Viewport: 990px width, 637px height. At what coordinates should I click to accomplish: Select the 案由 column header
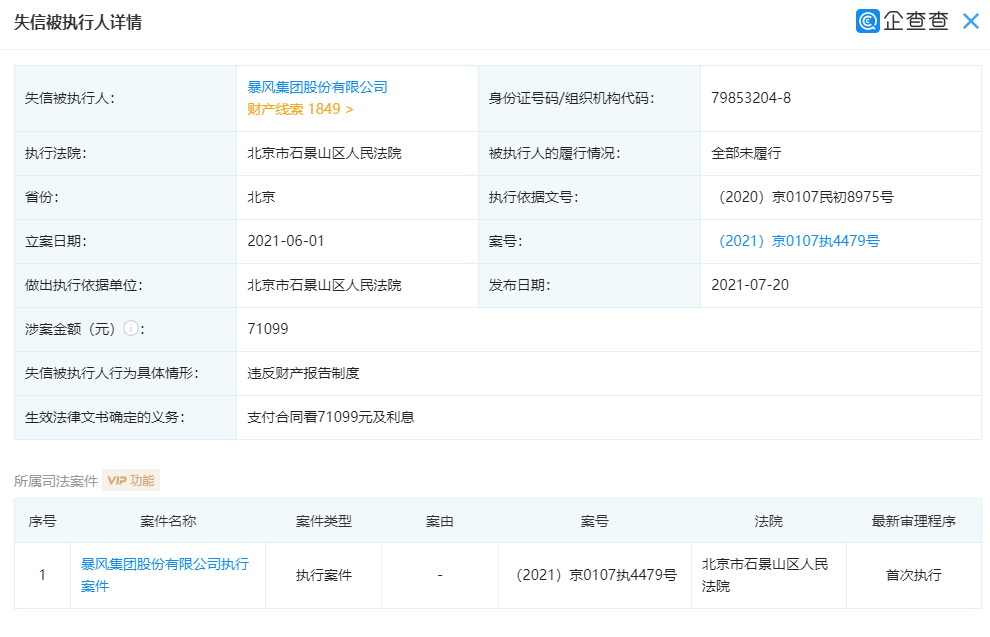[x=440, y=521]
